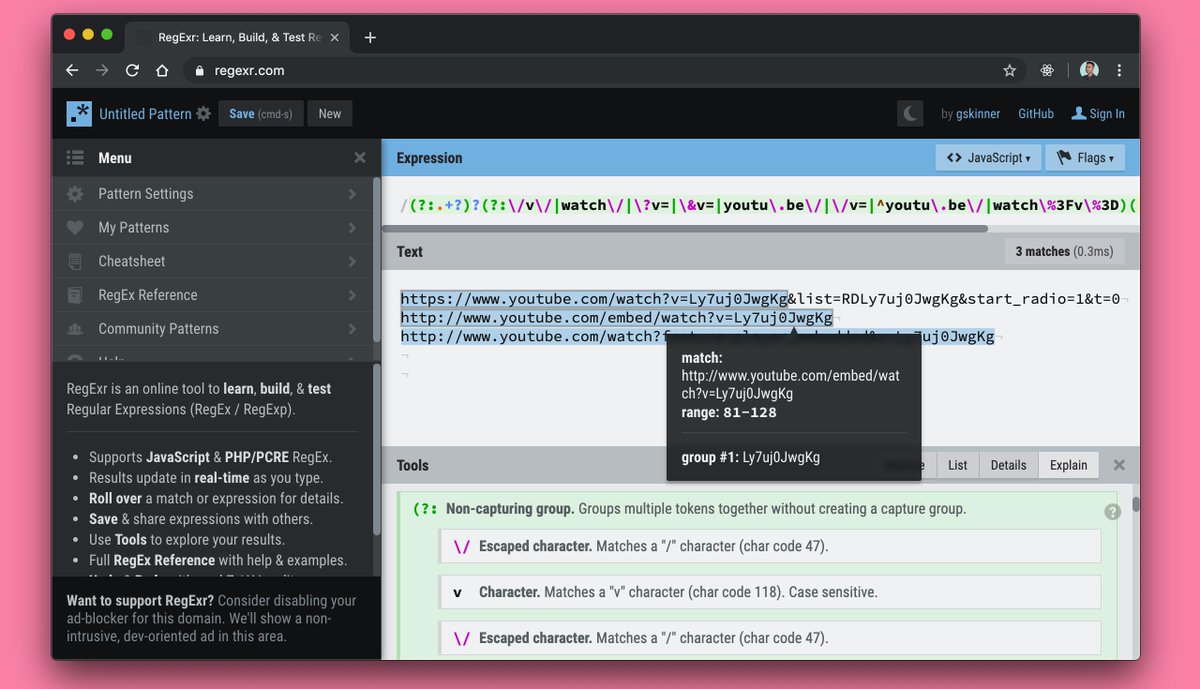1200x689 pixels.
Task: Bookmark this page with star icon
Action: 1010,71
